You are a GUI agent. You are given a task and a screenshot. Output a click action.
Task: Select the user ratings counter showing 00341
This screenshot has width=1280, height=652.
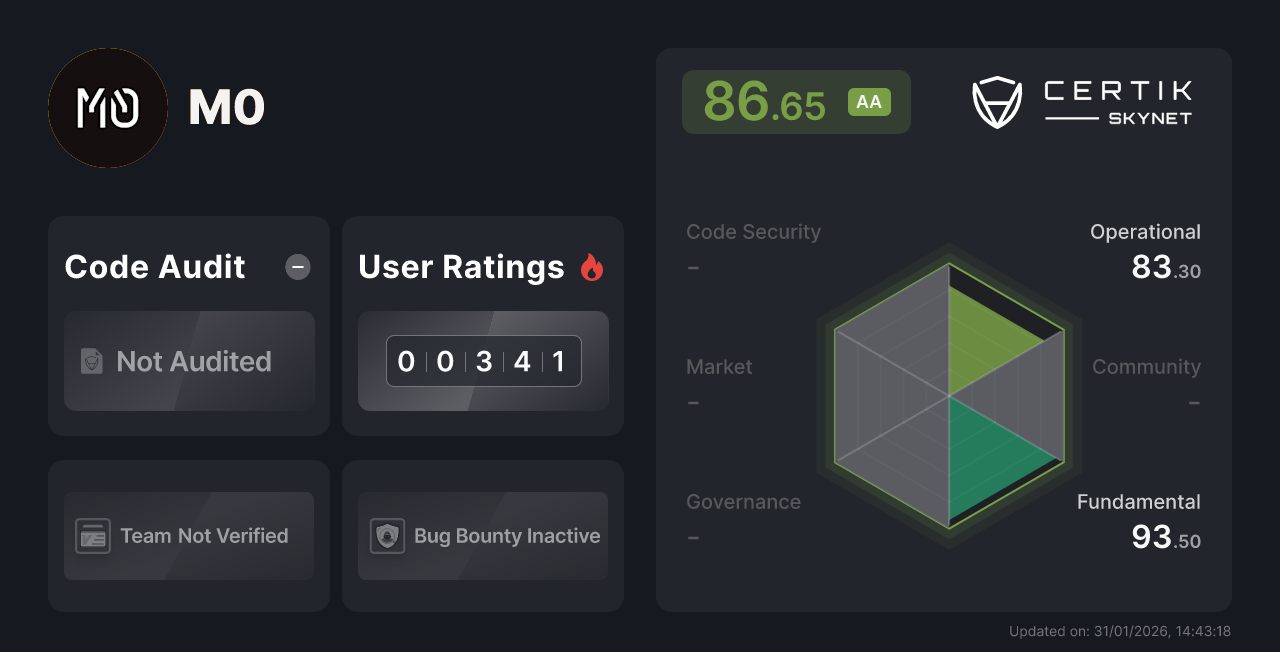(x=483, y=361)
